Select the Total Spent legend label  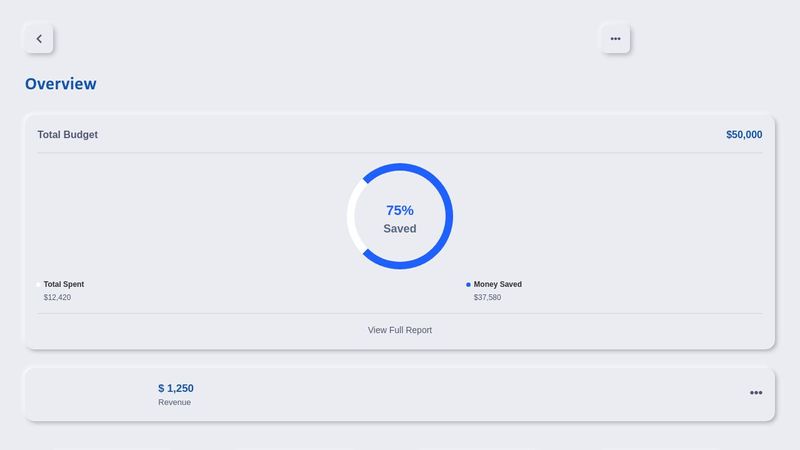[x=64, y=285]
